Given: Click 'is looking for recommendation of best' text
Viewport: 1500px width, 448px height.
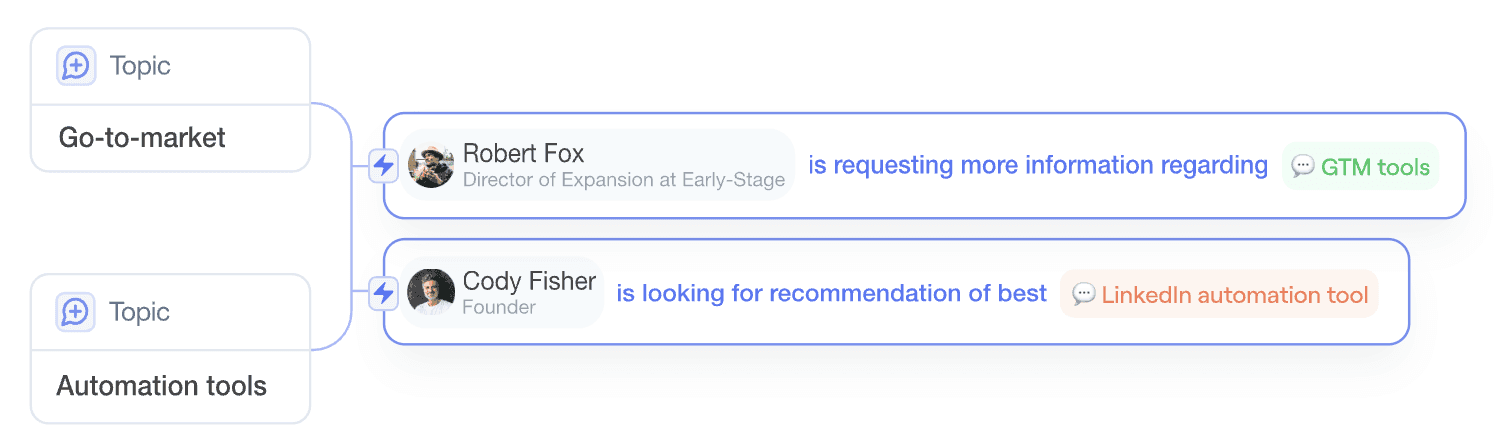Looking at the screenshot, I should point(831,293).
